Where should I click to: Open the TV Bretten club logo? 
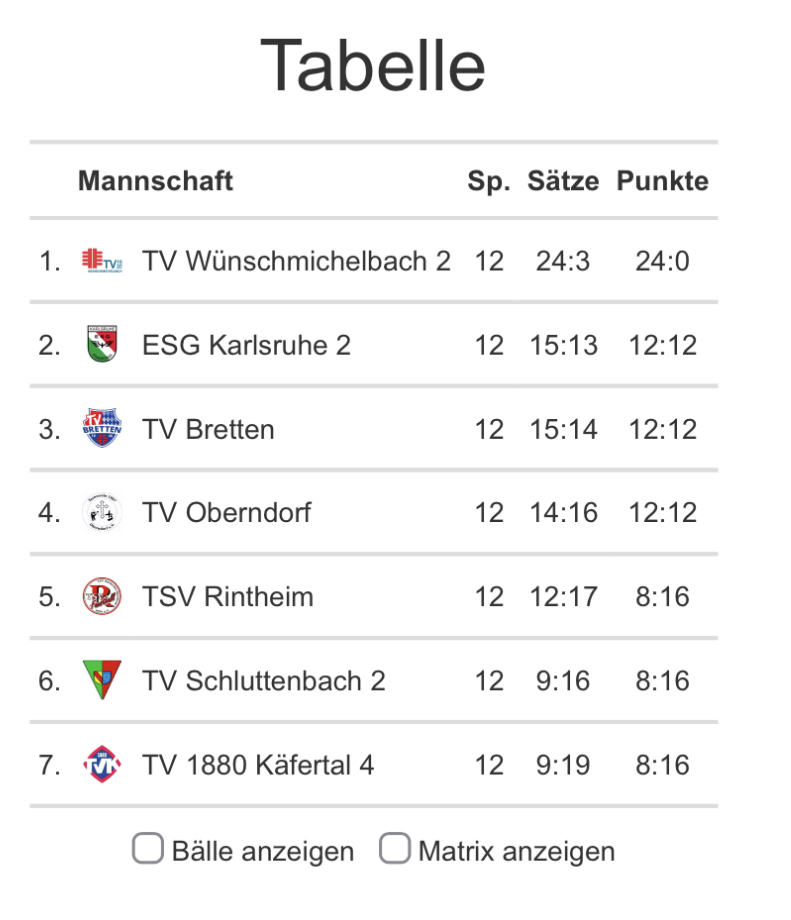tap(102, 428)
